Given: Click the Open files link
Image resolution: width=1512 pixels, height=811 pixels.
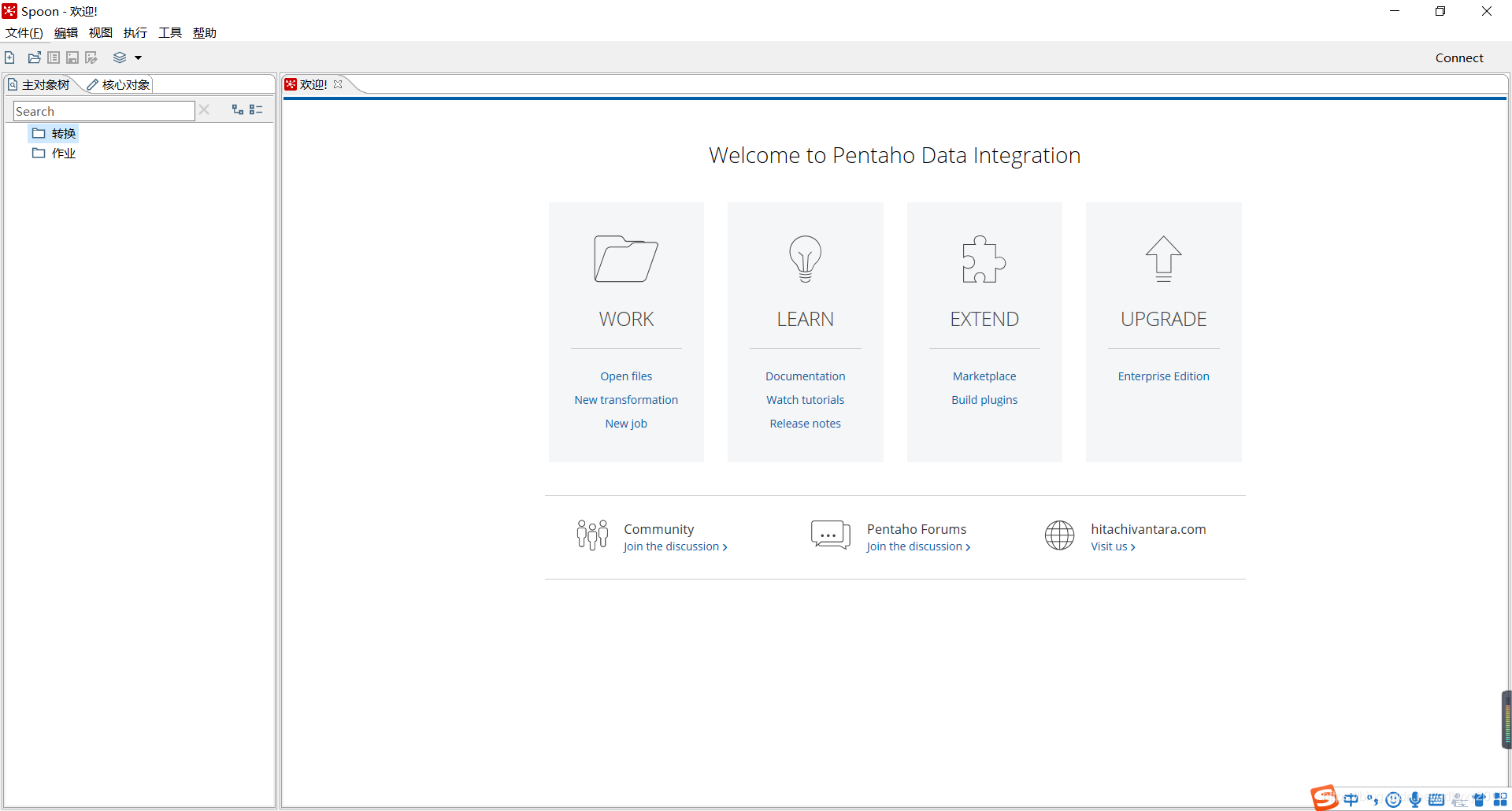Looking at the screenshot, I should coord(626,376).
